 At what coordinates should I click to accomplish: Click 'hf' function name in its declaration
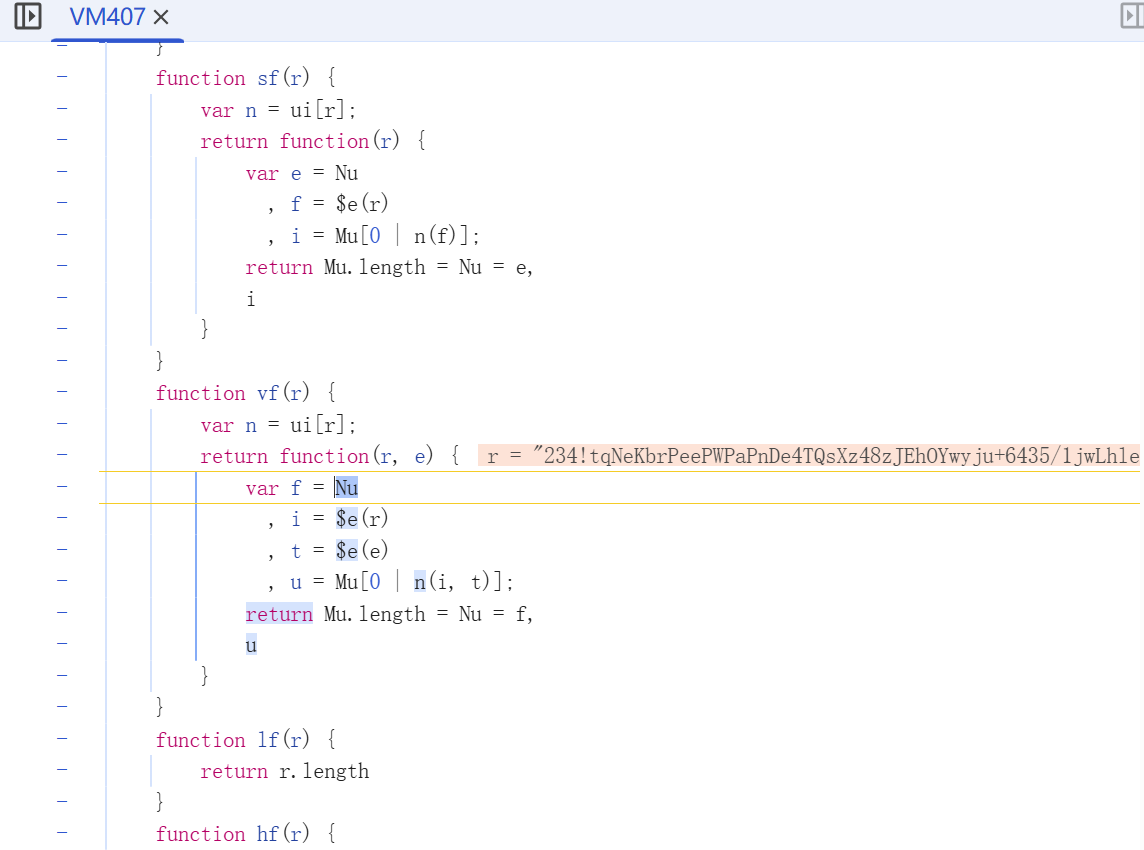(267, 834)
